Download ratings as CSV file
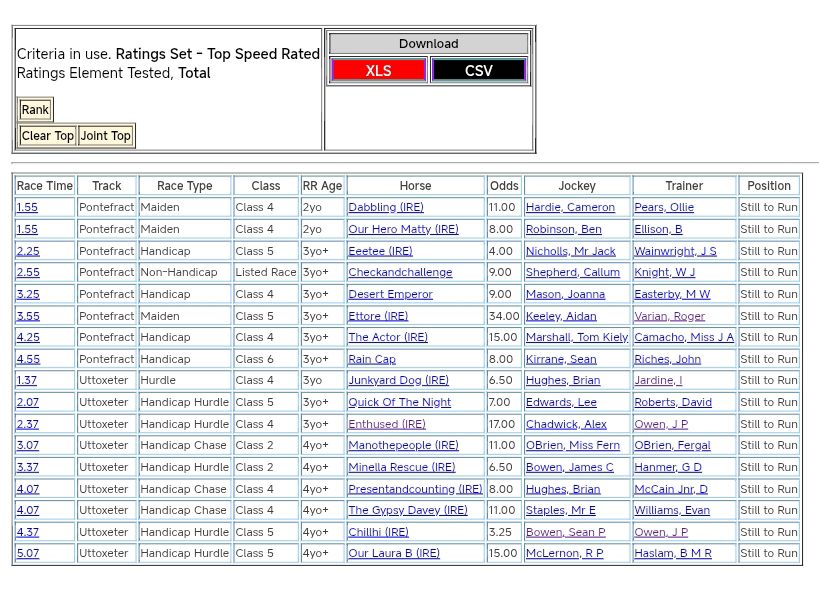This screenshot has height=594, width=819. coord(478,71)
